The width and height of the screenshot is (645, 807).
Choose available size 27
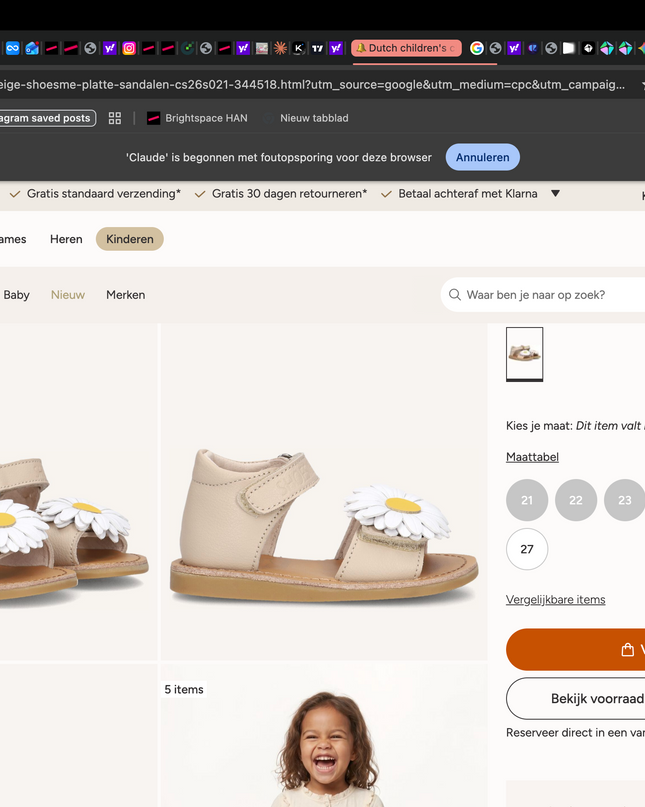coord(527,549)
